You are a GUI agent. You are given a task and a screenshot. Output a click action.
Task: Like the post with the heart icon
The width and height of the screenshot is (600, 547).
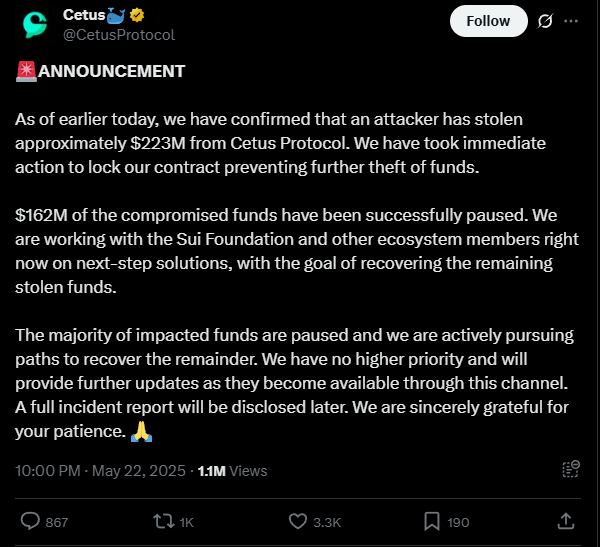coord(297,521)
